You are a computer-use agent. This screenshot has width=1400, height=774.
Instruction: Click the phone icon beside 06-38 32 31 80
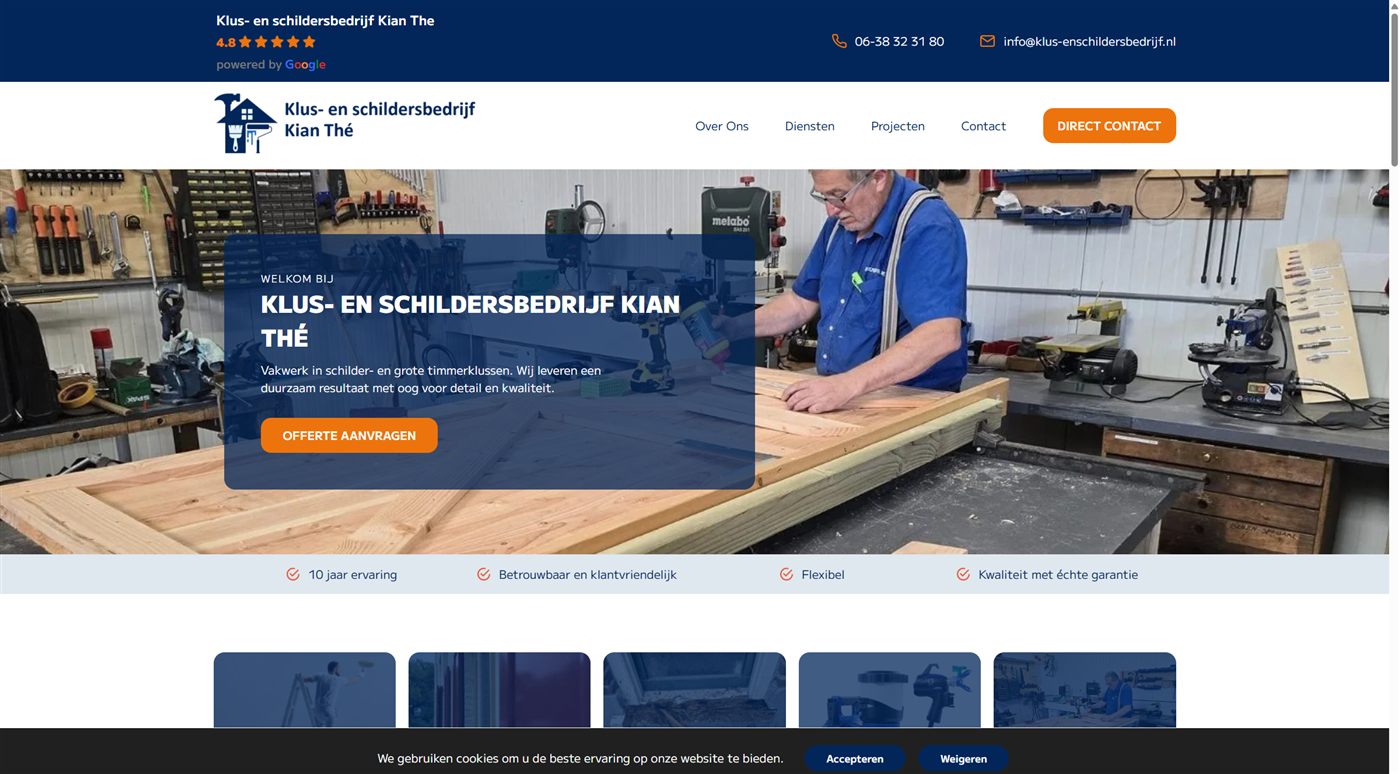coord(839,41)
